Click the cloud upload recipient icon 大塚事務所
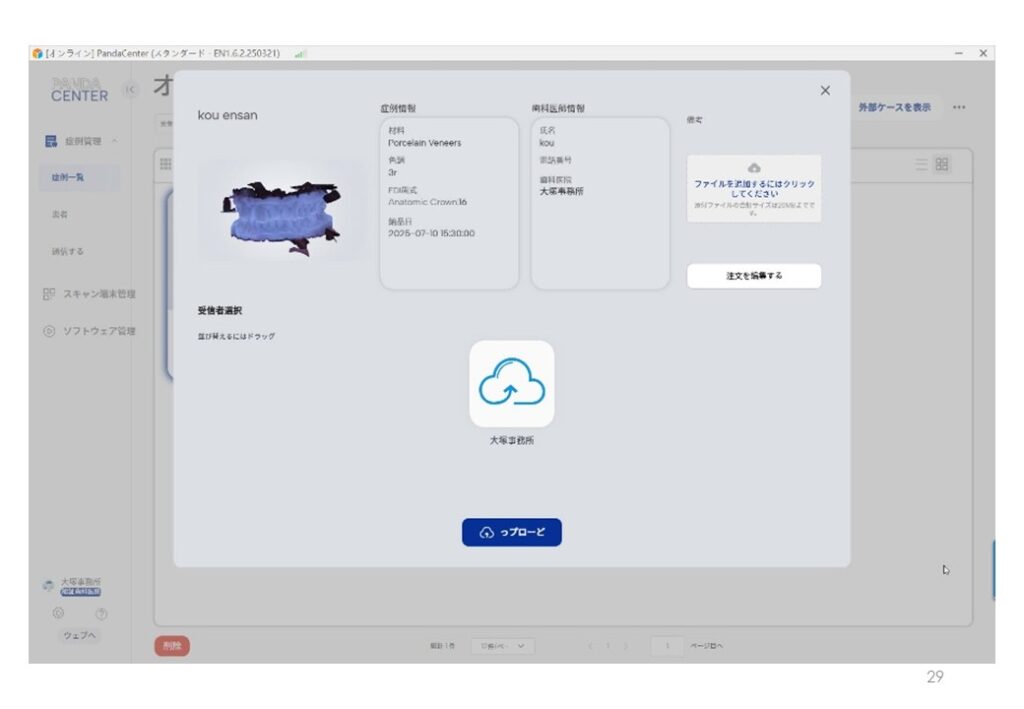This screenshot has height=709, width=1024. coord(511,384)
